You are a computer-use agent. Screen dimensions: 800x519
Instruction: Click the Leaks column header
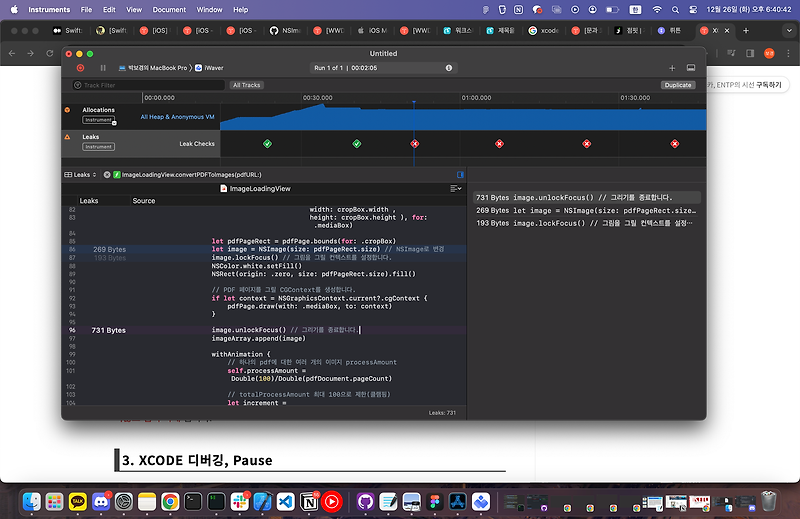click(89, 201)
